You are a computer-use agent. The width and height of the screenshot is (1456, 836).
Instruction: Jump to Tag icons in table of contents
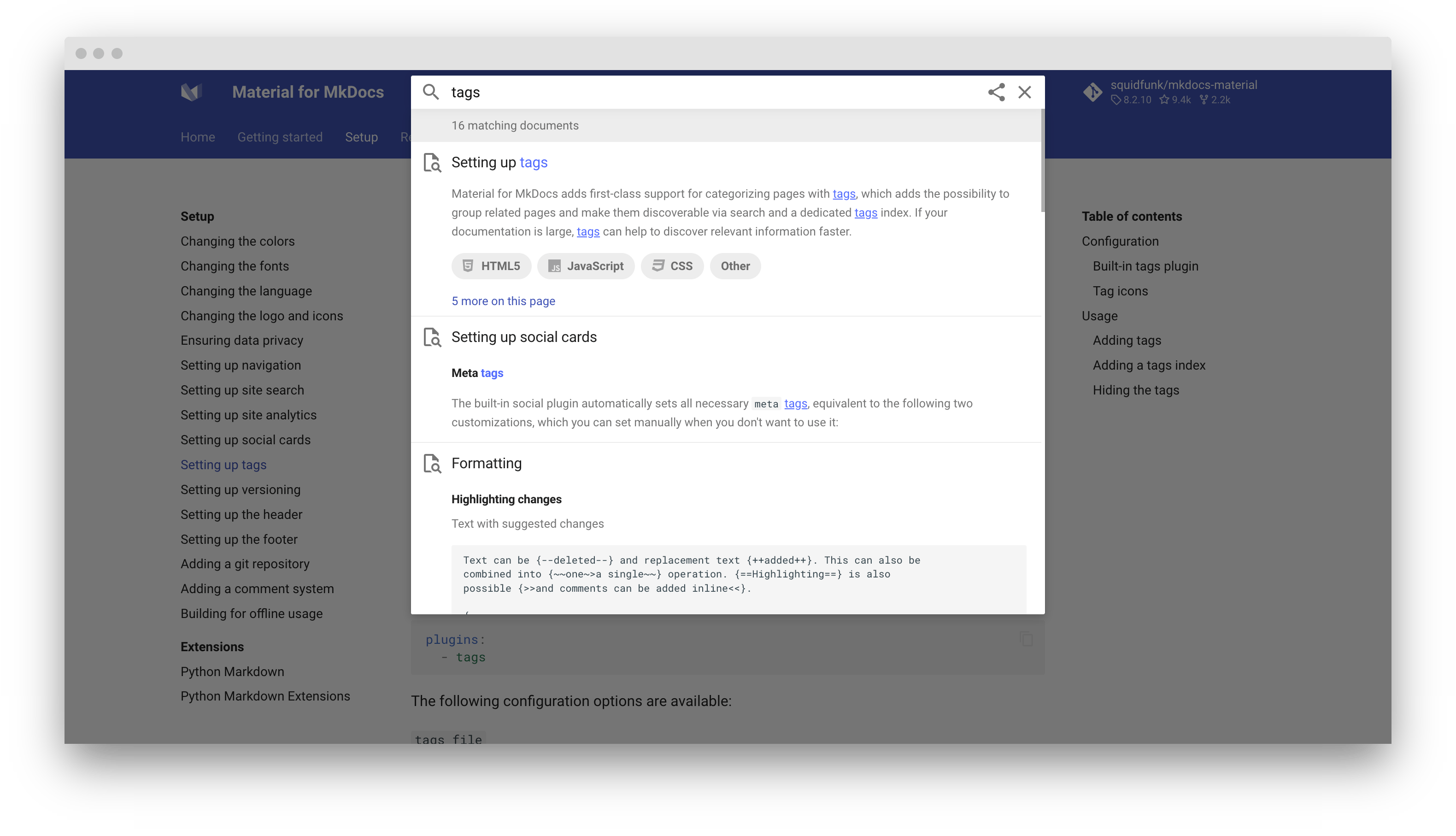[1120, 291]
